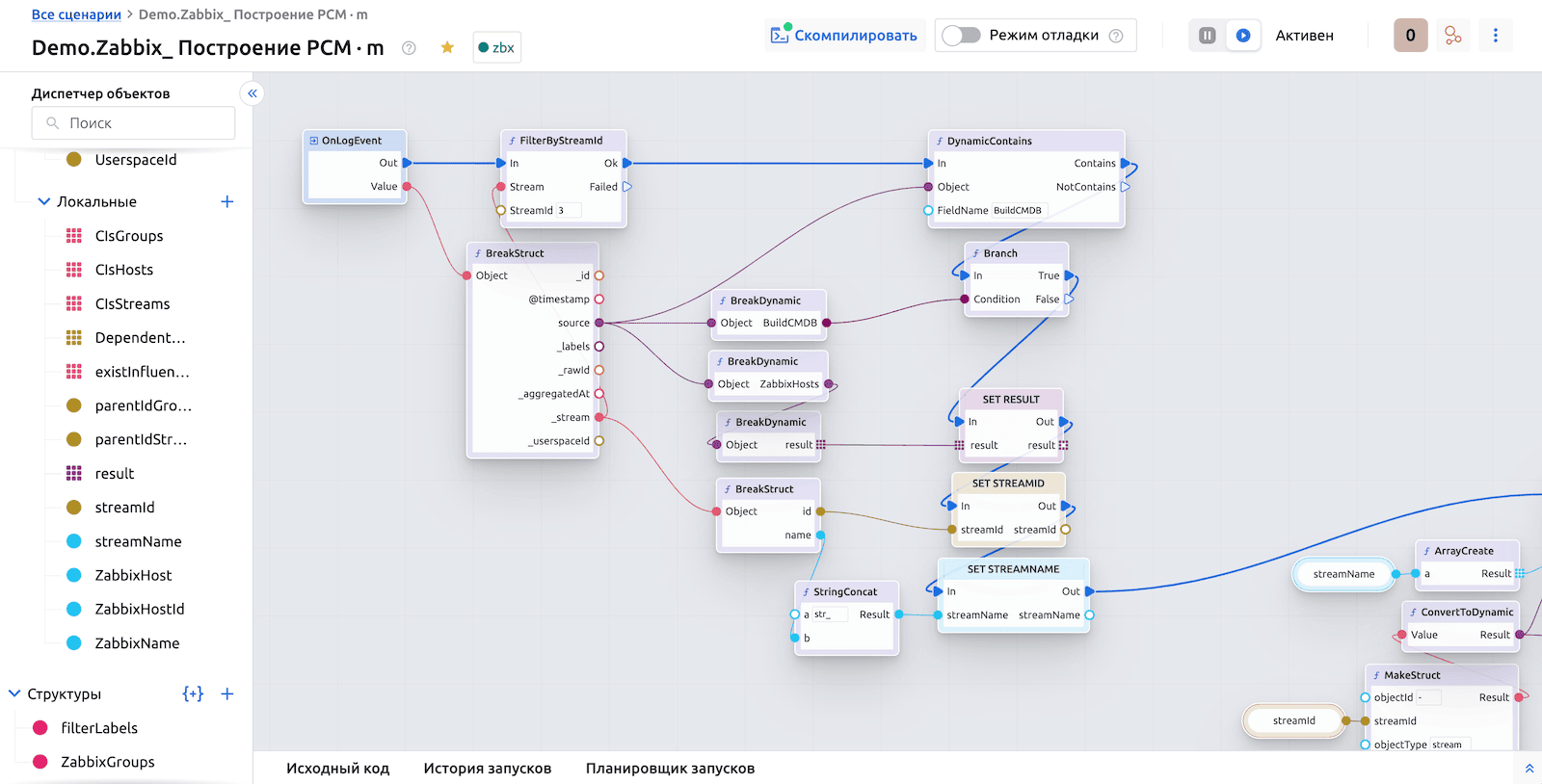Add a new local variable with plus
Viewport: 1542px width, 784px height.
[x=227, y=201]
